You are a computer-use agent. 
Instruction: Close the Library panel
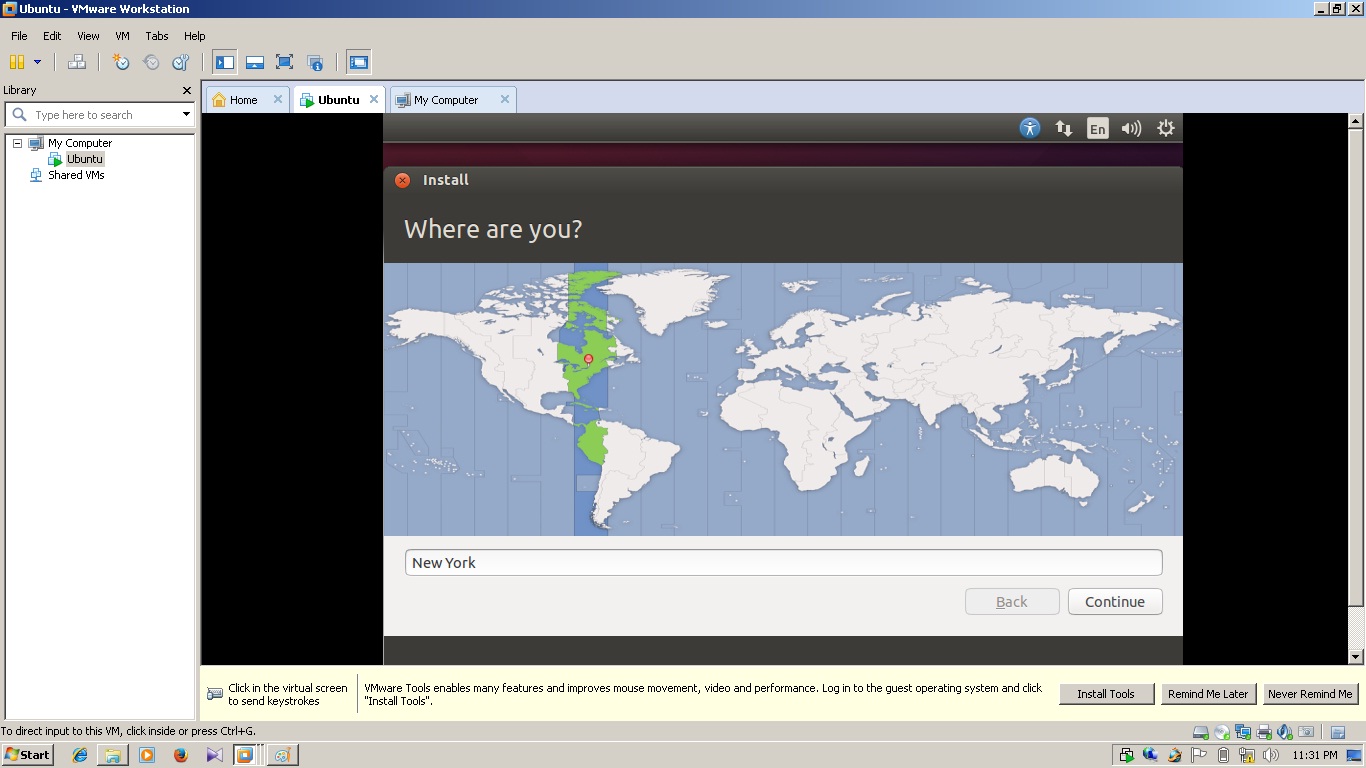click(x=186, y=90)
